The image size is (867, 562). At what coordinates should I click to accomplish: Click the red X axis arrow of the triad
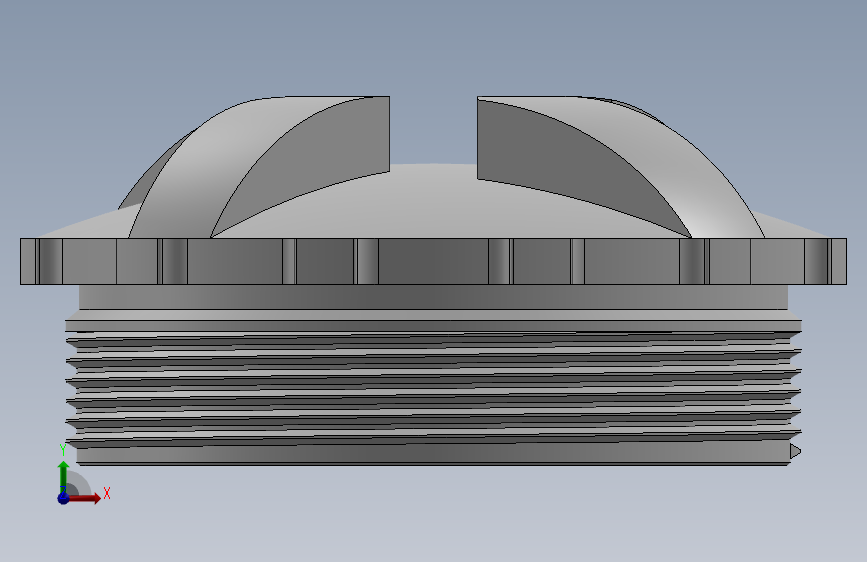[85, 498]
